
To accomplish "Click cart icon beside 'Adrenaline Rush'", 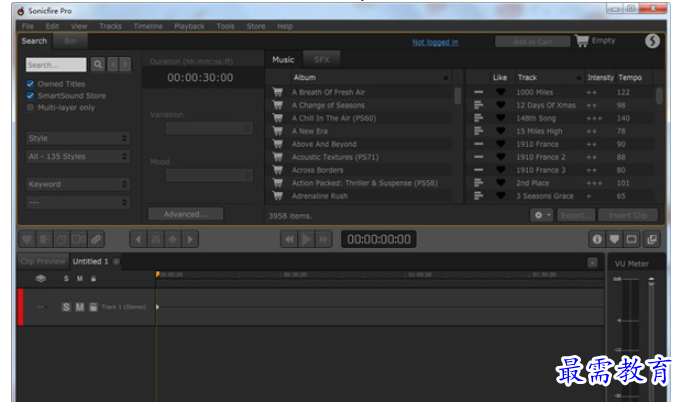I will [x=278, y=196].
